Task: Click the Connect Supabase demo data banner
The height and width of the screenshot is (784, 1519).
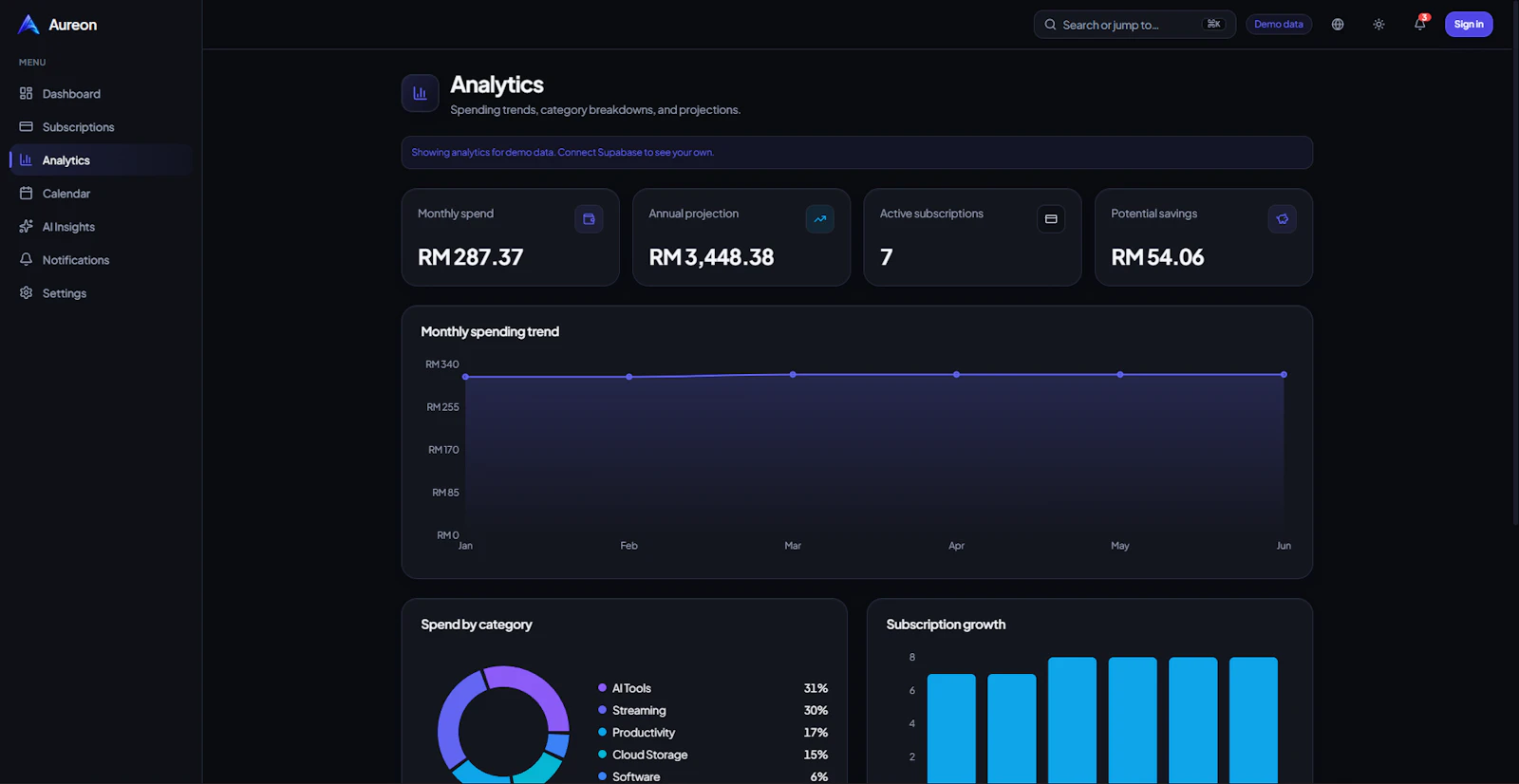Action: click(x=857, y=153)
